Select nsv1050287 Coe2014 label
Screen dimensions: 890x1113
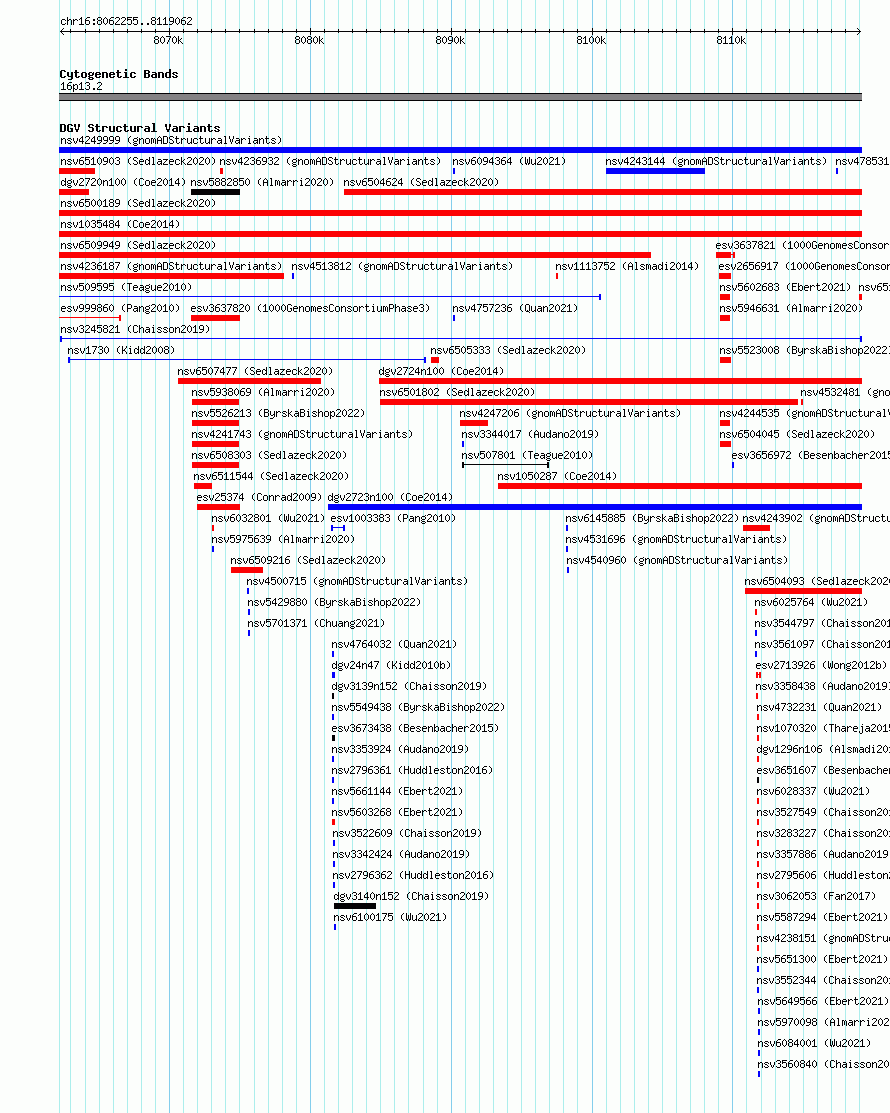[x=557, y=476]
